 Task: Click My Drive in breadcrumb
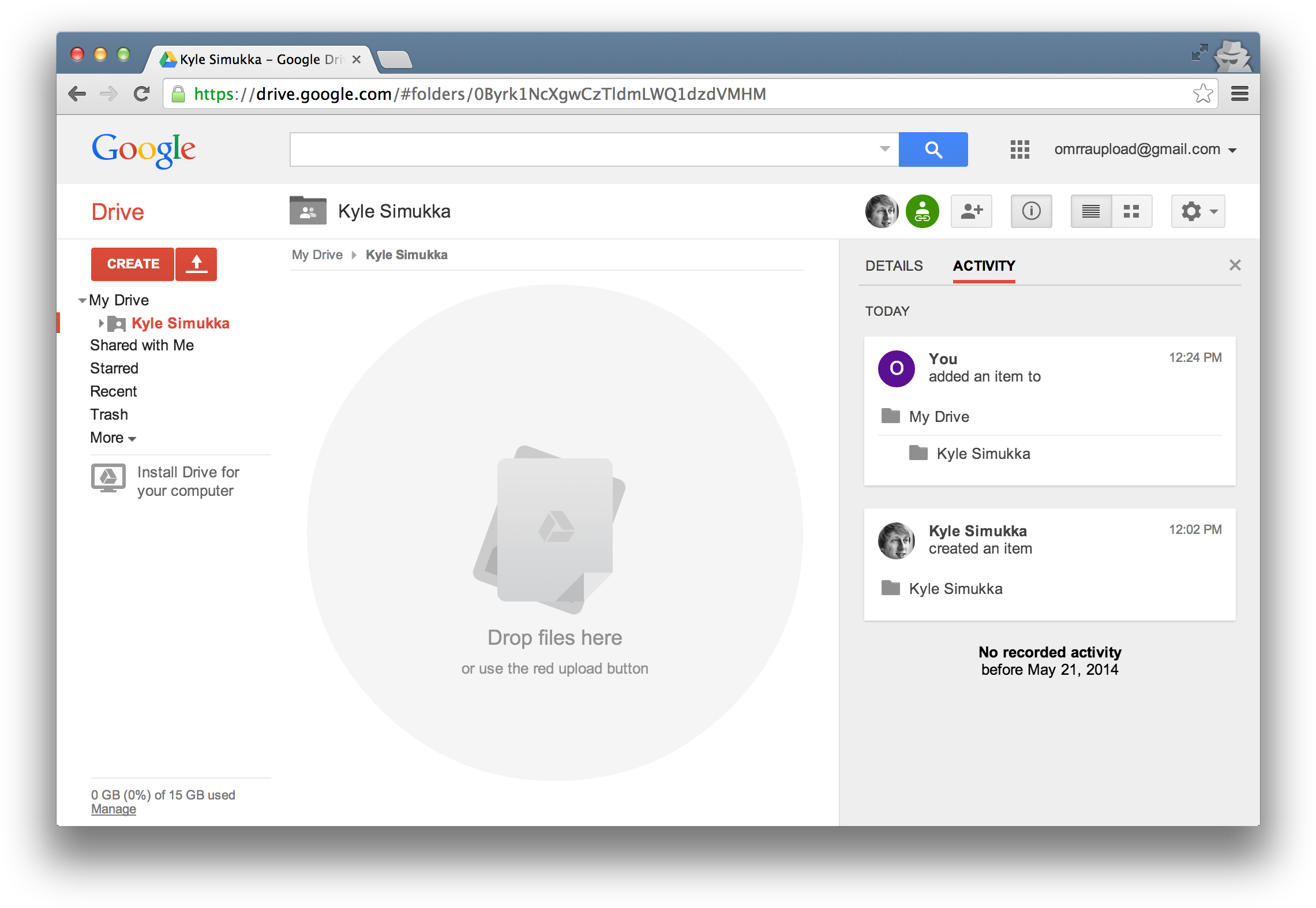point(317,255)
